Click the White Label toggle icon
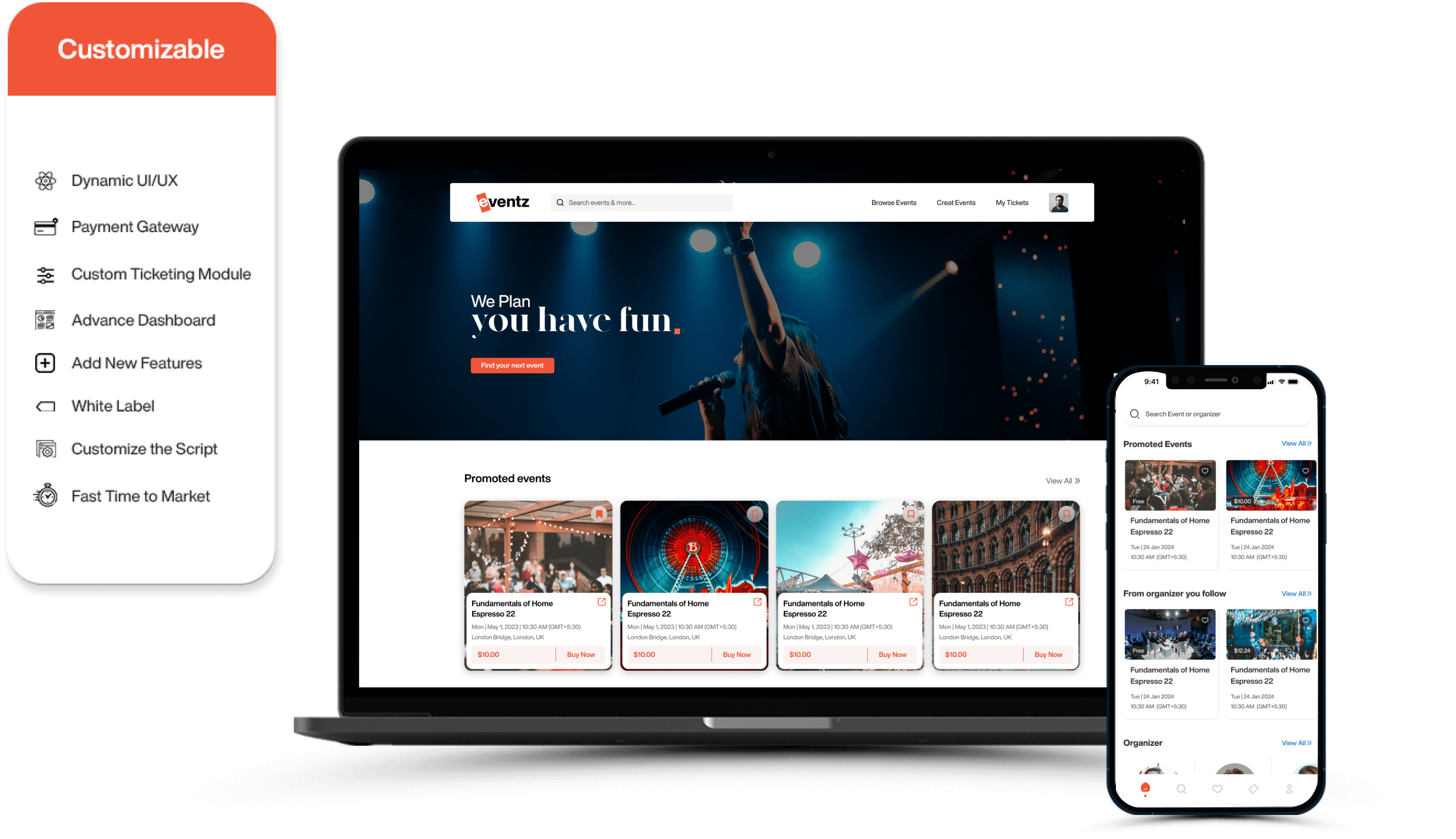 (x=47, y=406)
